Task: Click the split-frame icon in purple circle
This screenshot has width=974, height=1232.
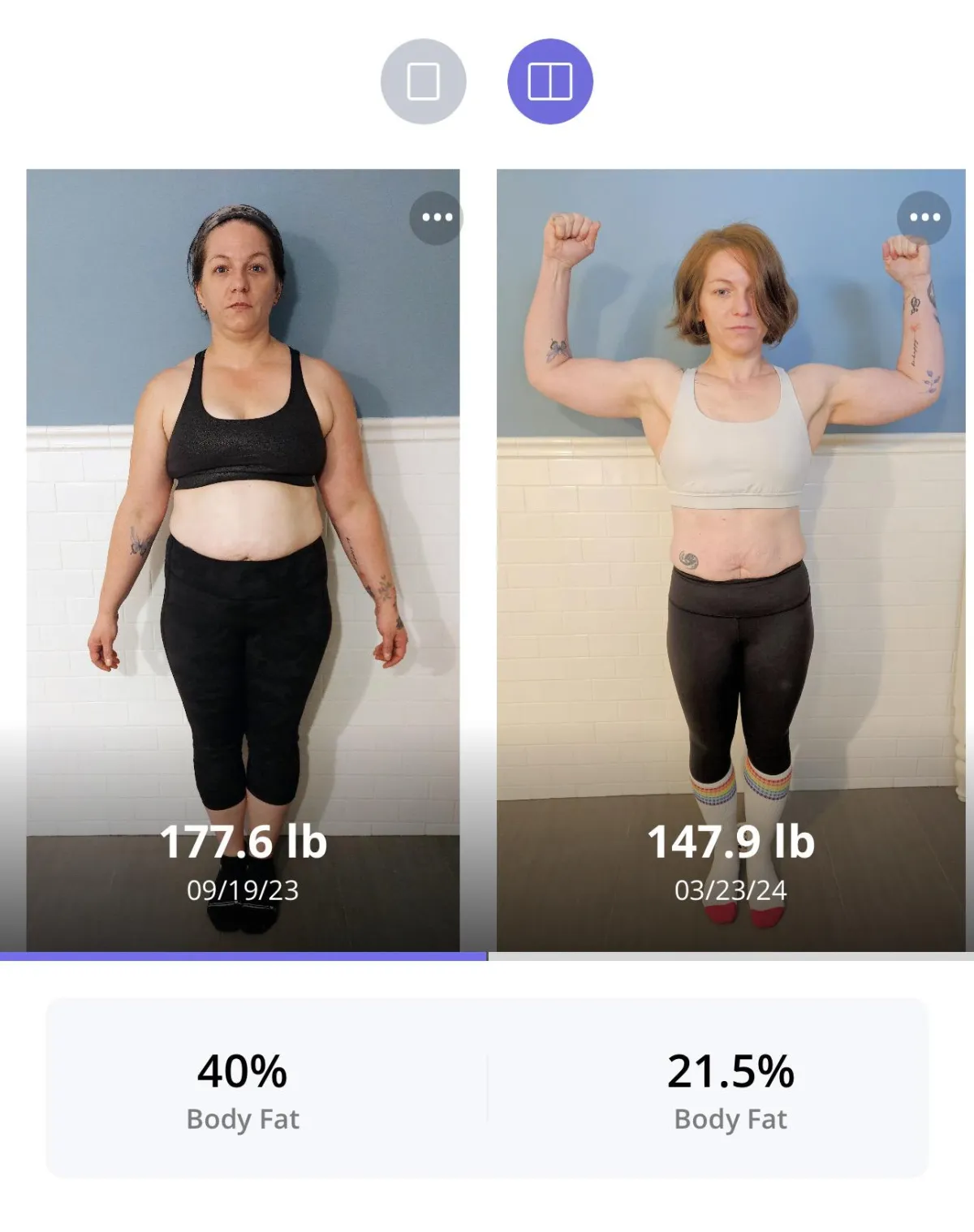Action: coord(549,81)
